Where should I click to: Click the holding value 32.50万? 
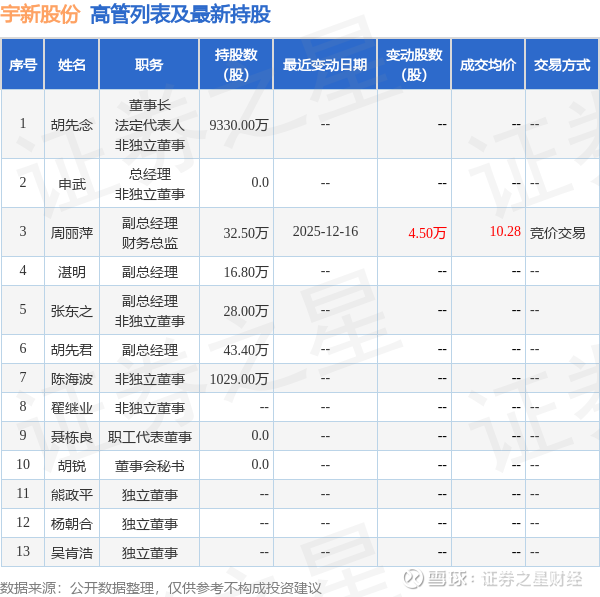(x=246, y=233)
